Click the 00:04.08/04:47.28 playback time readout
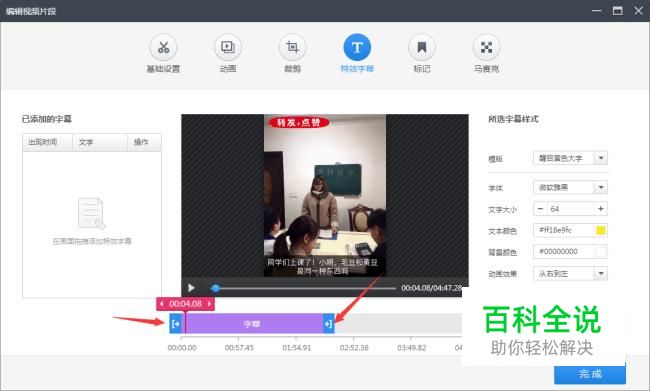This screenshot has height=391, width=650. (431, 288)
